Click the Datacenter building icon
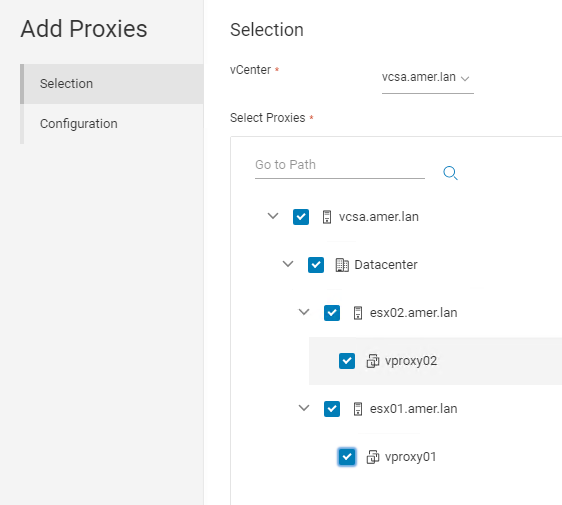The image size is (562, 505). click(x=342, y=265)
